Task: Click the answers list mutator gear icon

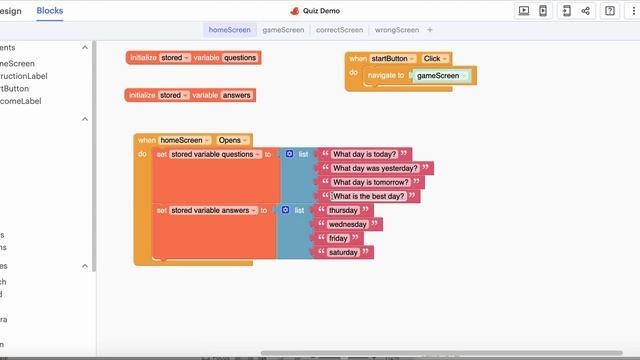Action: click(x=285, y=210)
